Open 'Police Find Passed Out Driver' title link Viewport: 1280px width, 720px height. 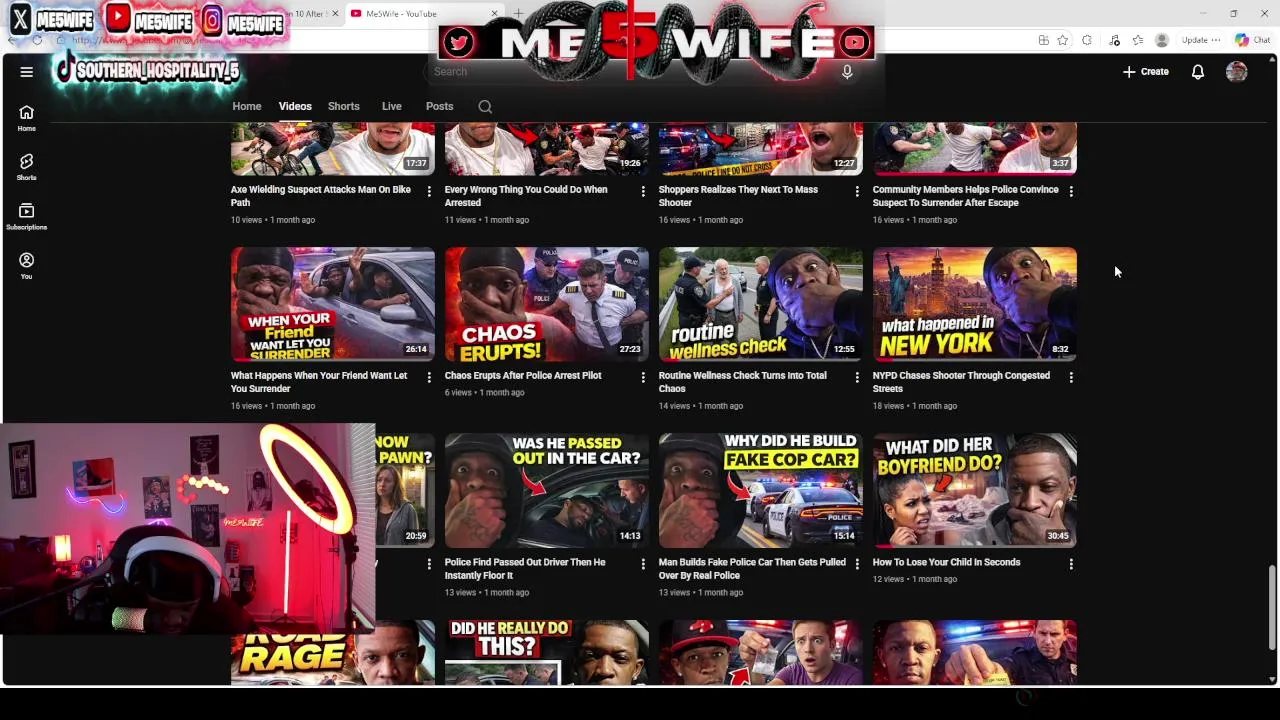(525, 569)
